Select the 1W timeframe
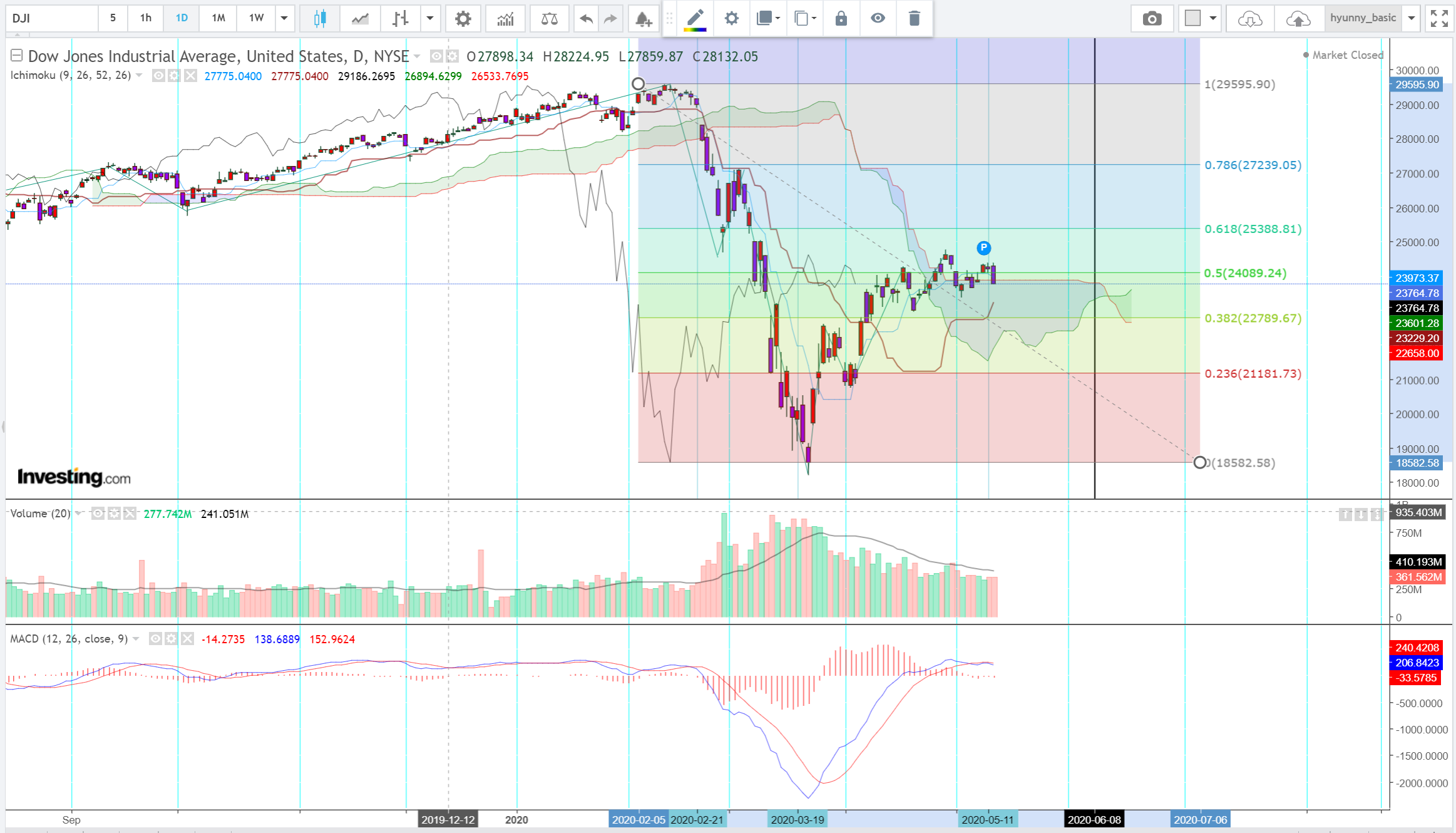This screenshot has height=833, width=1456. click(256, 18)
